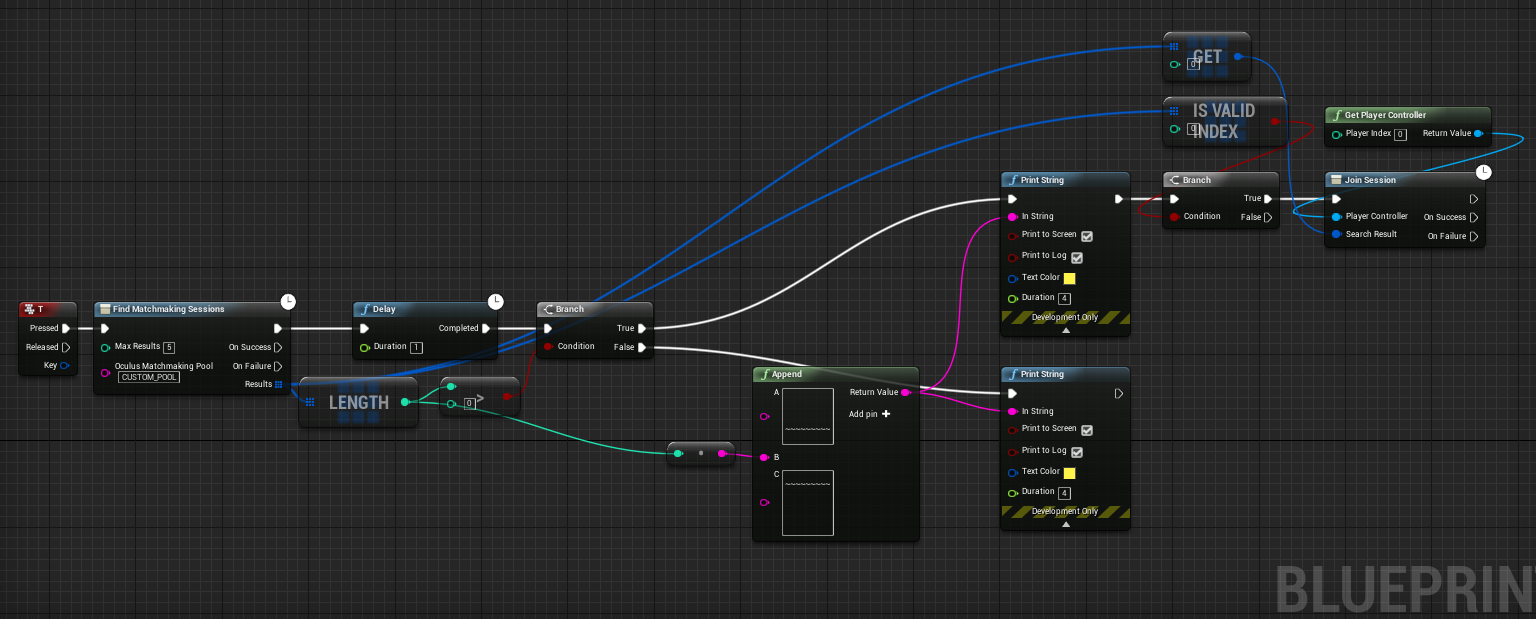Select the IS VALID INDEX node

click(1224, 121)
